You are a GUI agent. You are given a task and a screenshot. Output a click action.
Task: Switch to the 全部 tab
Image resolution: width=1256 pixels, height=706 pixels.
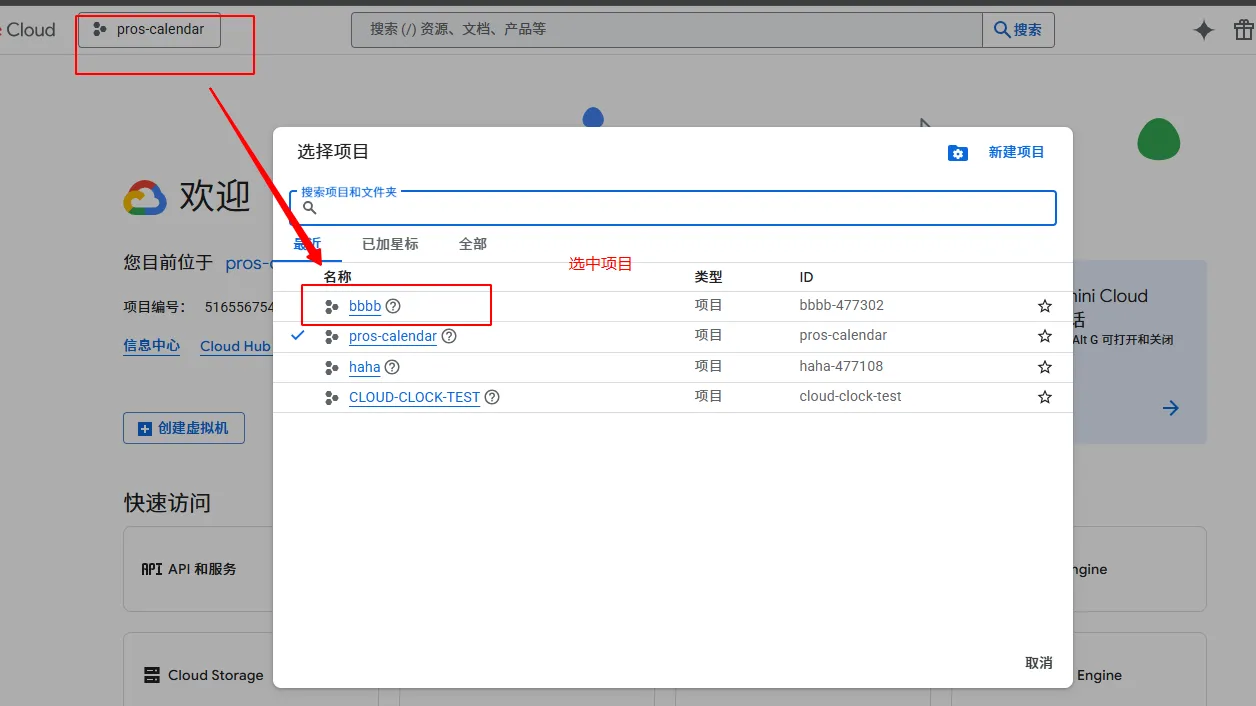coord(473,244)
